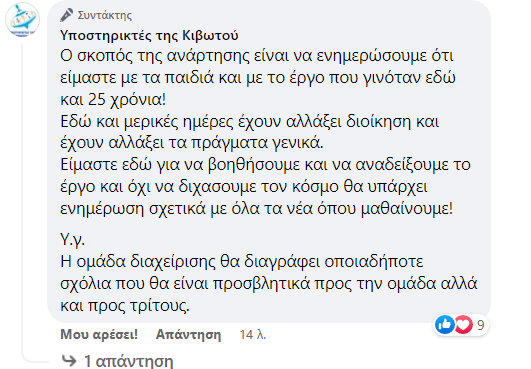
Task: Open the reaction count 9
Action: (481, 325)
